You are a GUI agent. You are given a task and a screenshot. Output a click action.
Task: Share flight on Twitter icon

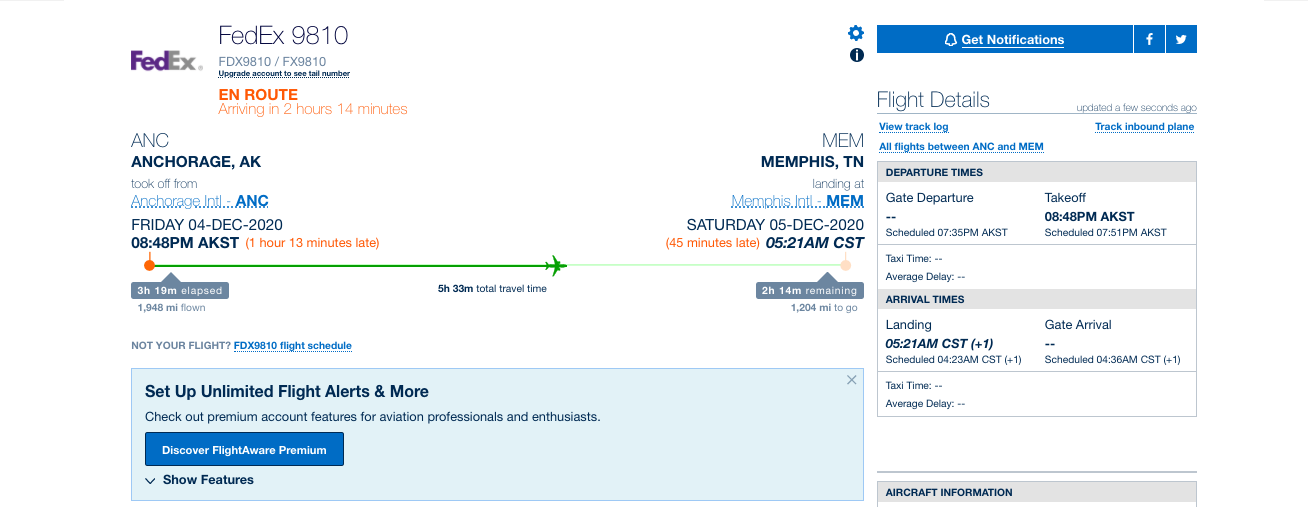pyautogui.click(x=1181, y=39)
